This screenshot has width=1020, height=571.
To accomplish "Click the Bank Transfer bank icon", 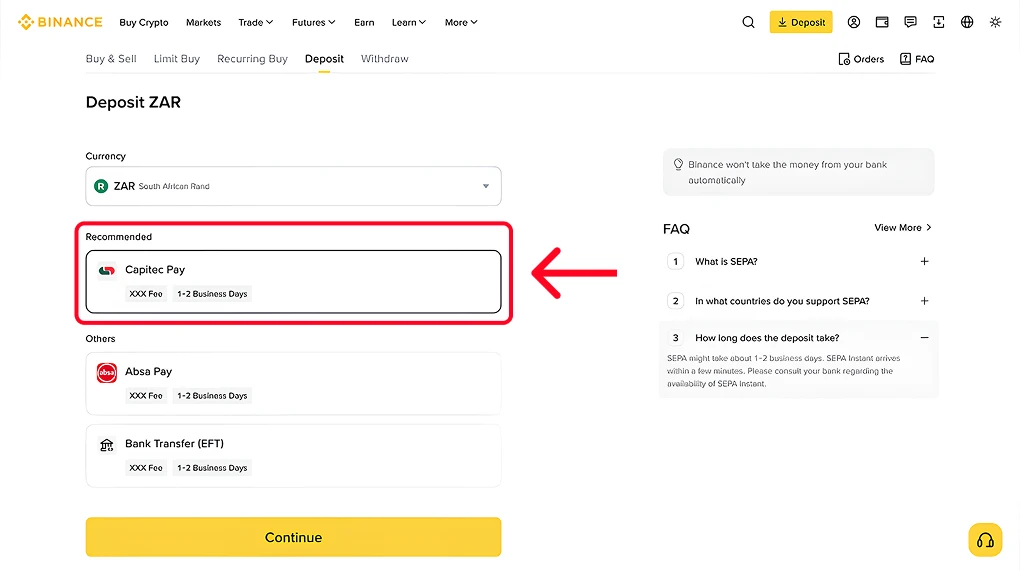I will point(107,445).
